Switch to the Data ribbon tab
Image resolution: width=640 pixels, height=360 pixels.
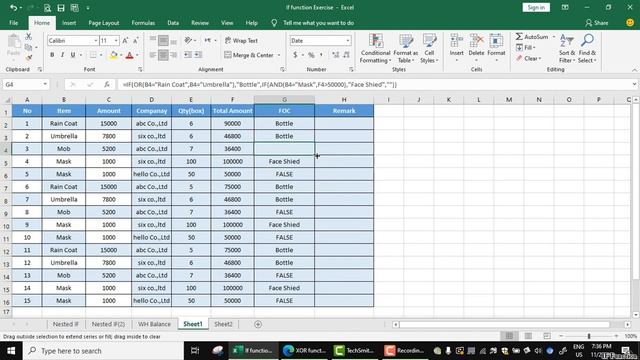pos(173,23)
